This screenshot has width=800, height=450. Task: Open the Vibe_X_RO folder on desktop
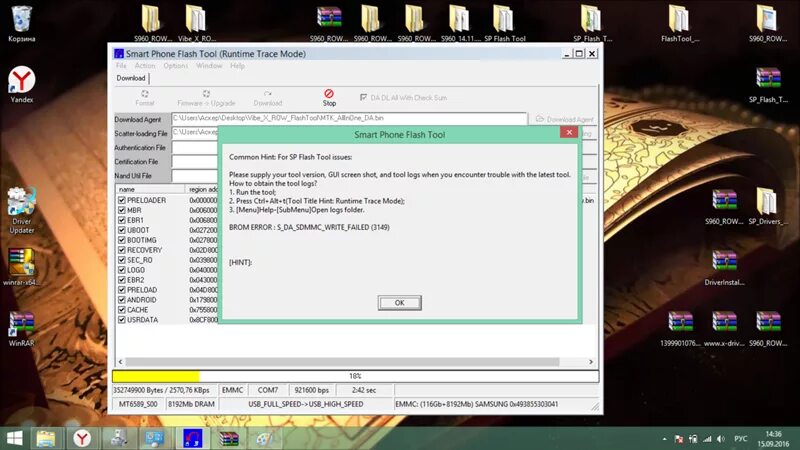(196, 23)
